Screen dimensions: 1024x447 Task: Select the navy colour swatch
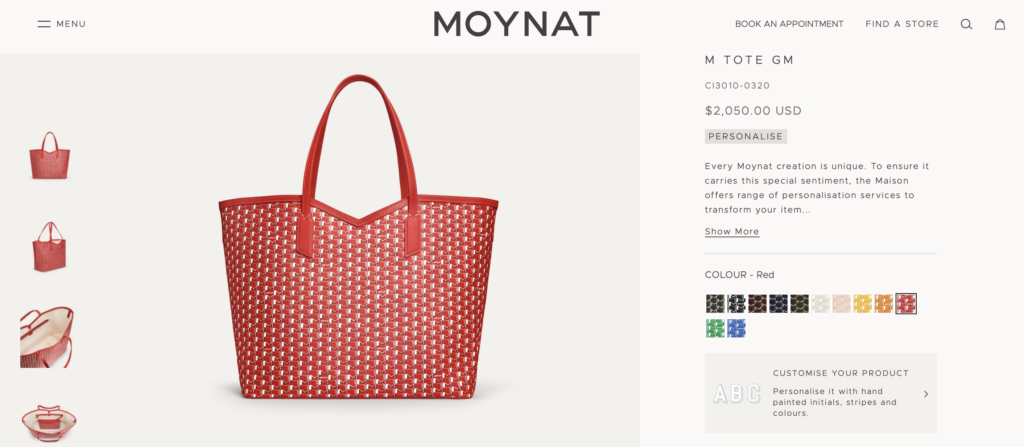pyautogui.click(x=778, y=303)
